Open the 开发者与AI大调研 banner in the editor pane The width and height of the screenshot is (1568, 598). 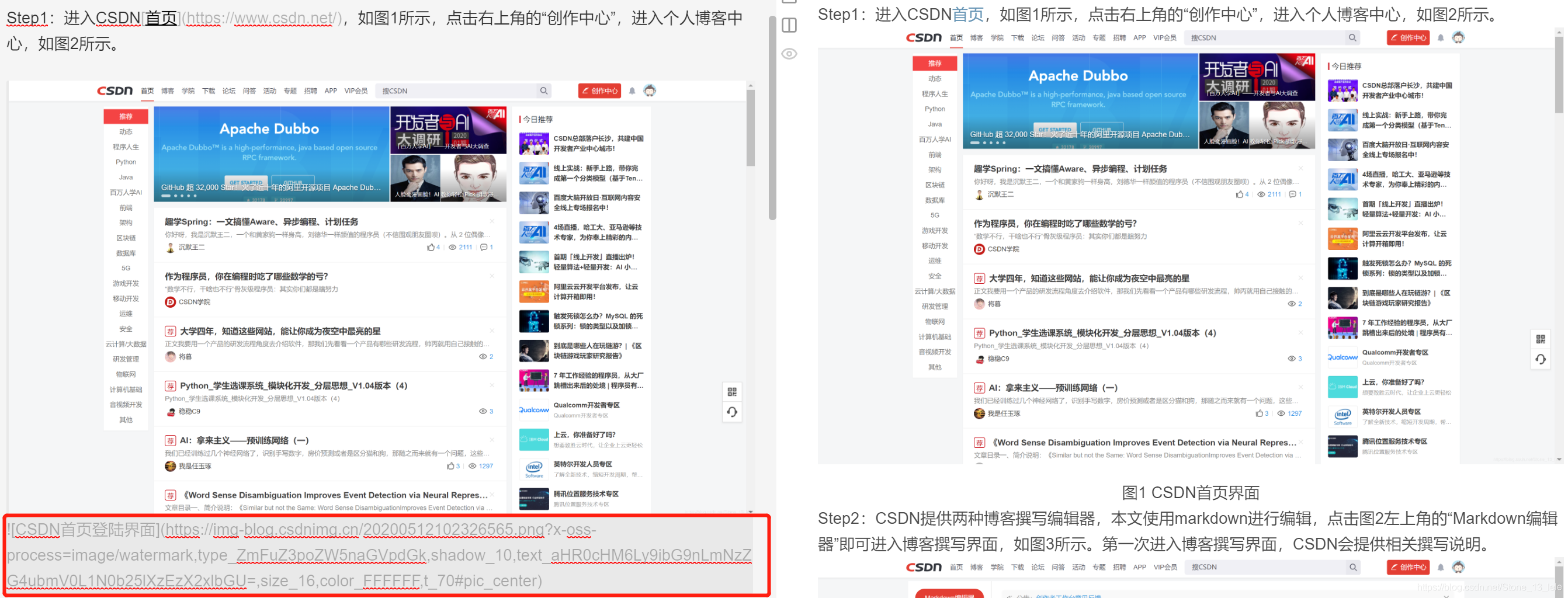point(448,130)
